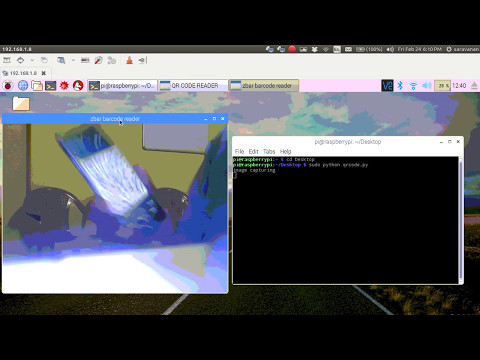Screen dimensions: 480x360
Task: Click the terminal vertical scrollbar
Action: [x=461, y=220]
